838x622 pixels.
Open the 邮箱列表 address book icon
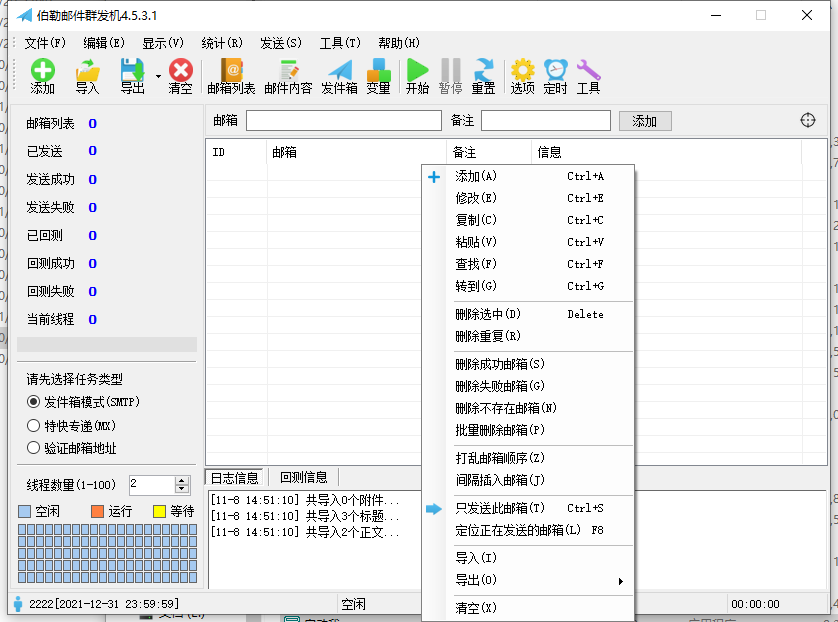click(x=231, y=76)
